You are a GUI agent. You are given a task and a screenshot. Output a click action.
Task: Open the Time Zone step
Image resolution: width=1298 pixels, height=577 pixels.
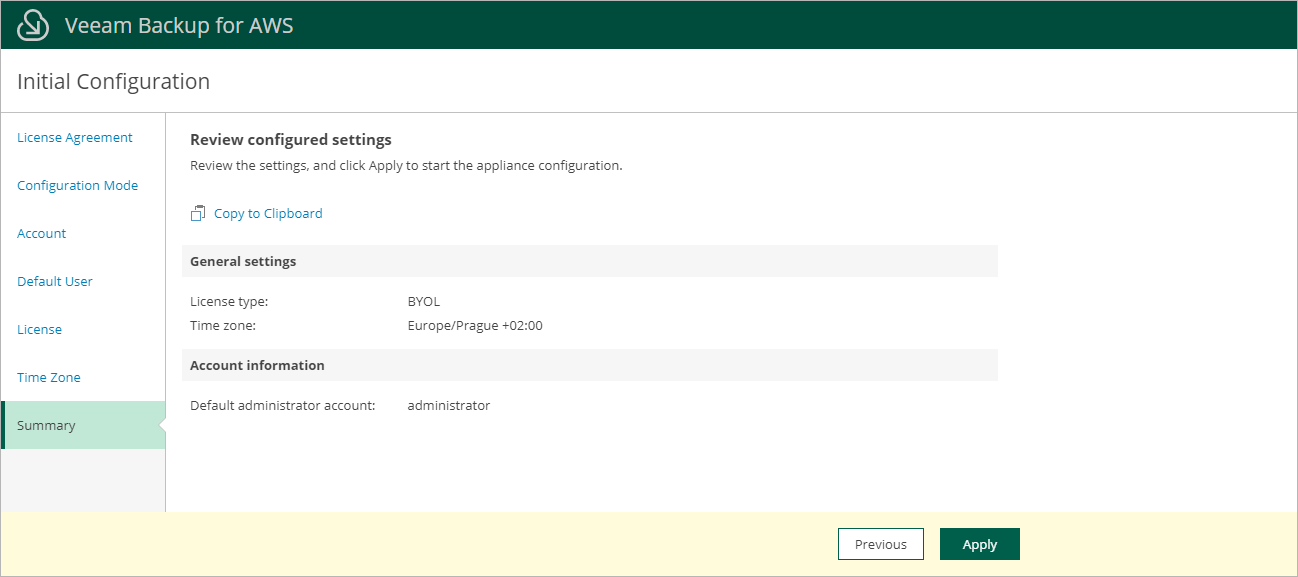click(49, 378)
